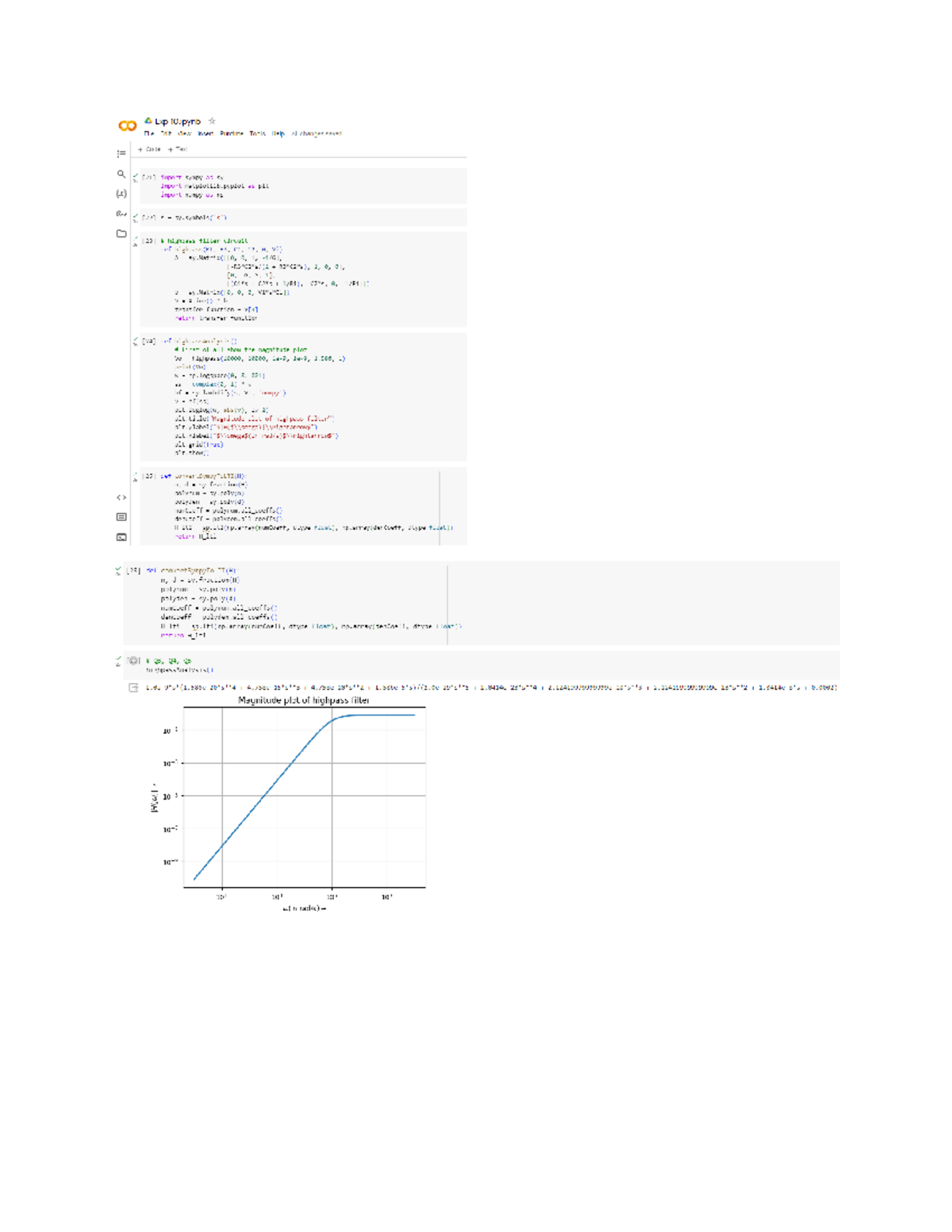Click the run indicator of the sy.symbols cell
Image resolution: width=952 pixels, height=1232 pixels.
click(136, 217)
